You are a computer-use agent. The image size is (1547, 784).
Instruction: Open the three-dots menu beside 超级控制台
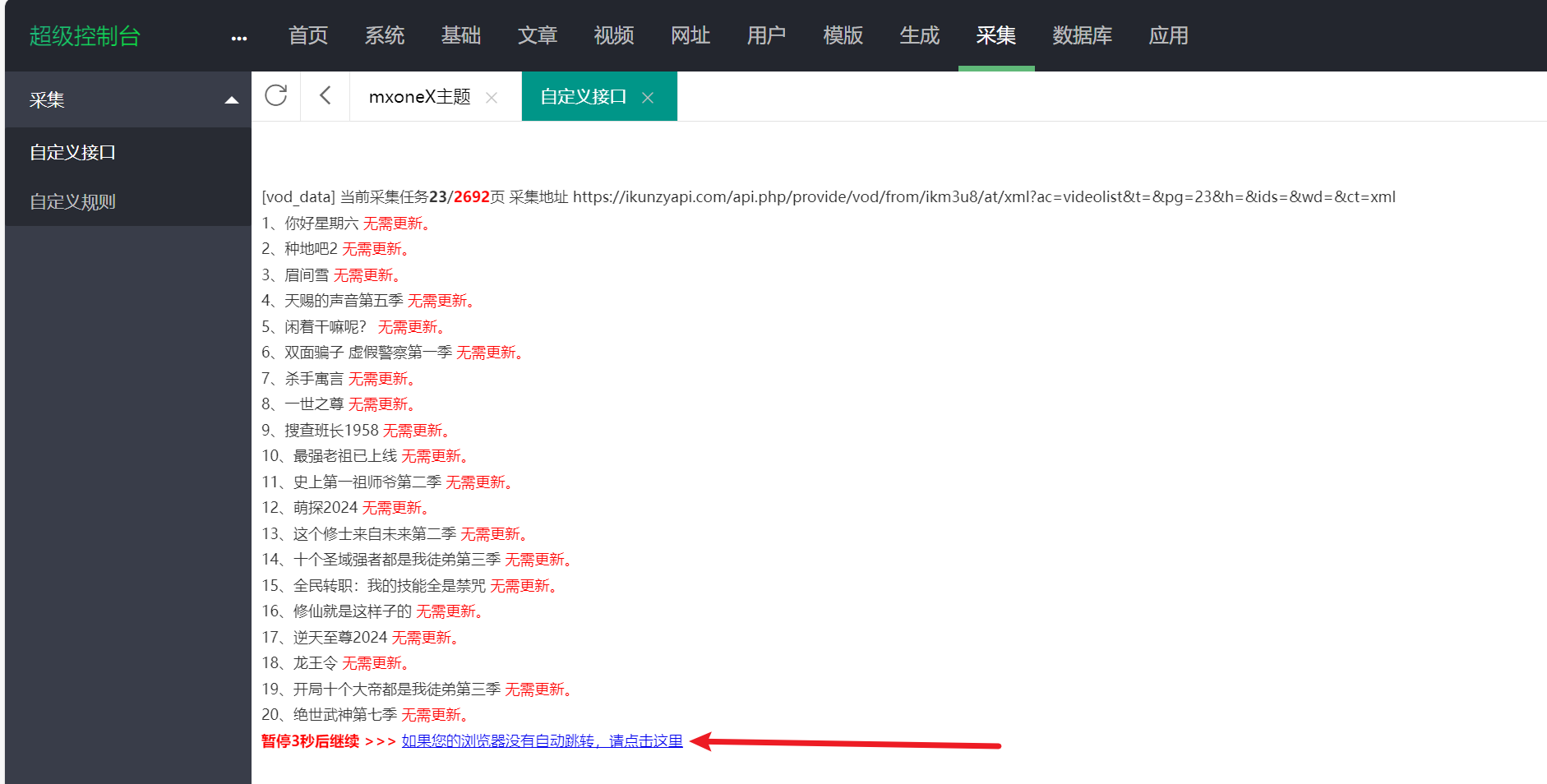239,38
